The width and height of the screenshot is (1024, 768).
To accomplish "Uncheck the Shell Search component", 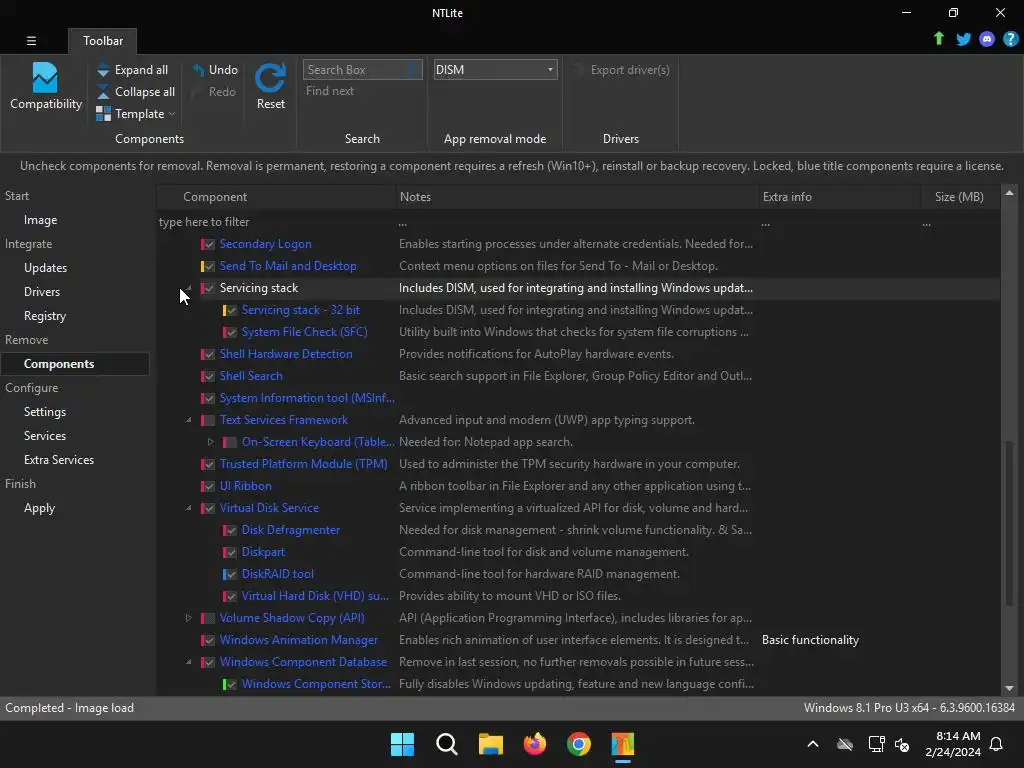I will [x=209, y=376].
